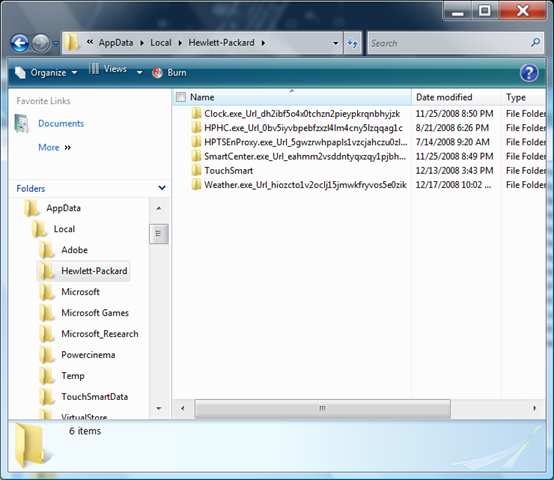Click the Type column header
This screenshot has width=554, height=480.
click(x=523, y=97)
